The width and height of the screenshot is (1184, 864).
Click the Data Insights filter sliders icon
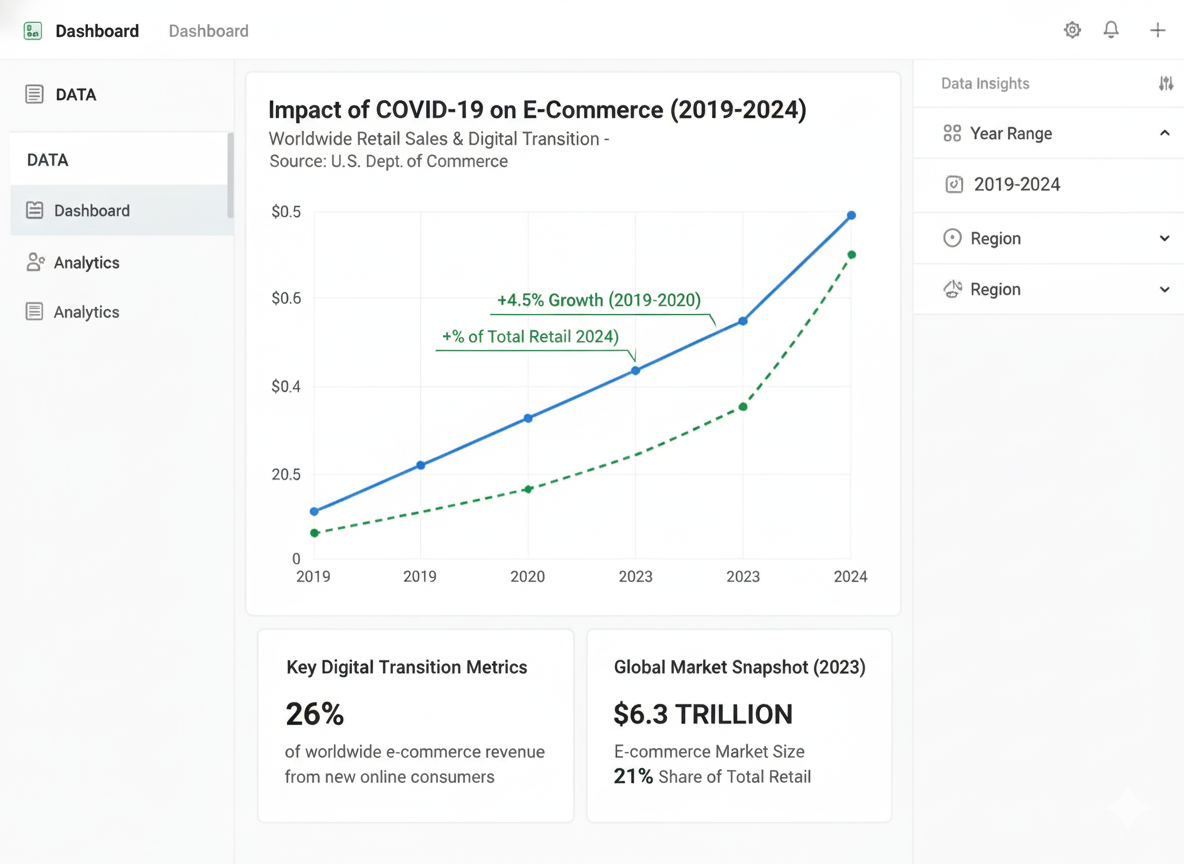tap(1165, 84)
